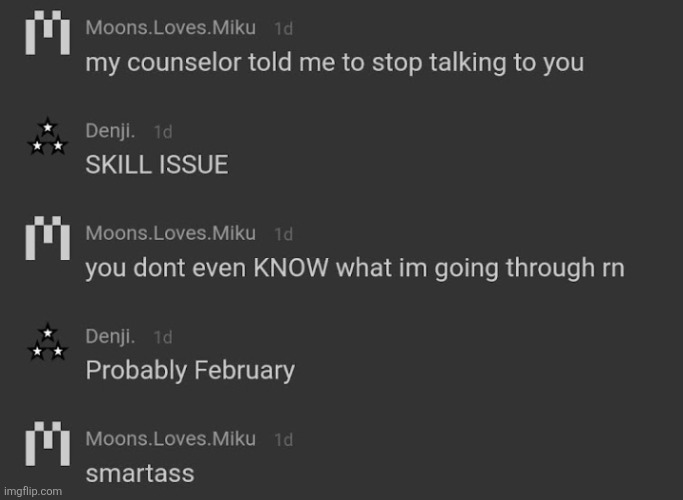Click Moons.Loves.Miku avatar beside smartass comment
This screenshot has width=683, height=500.
point(47,449)
